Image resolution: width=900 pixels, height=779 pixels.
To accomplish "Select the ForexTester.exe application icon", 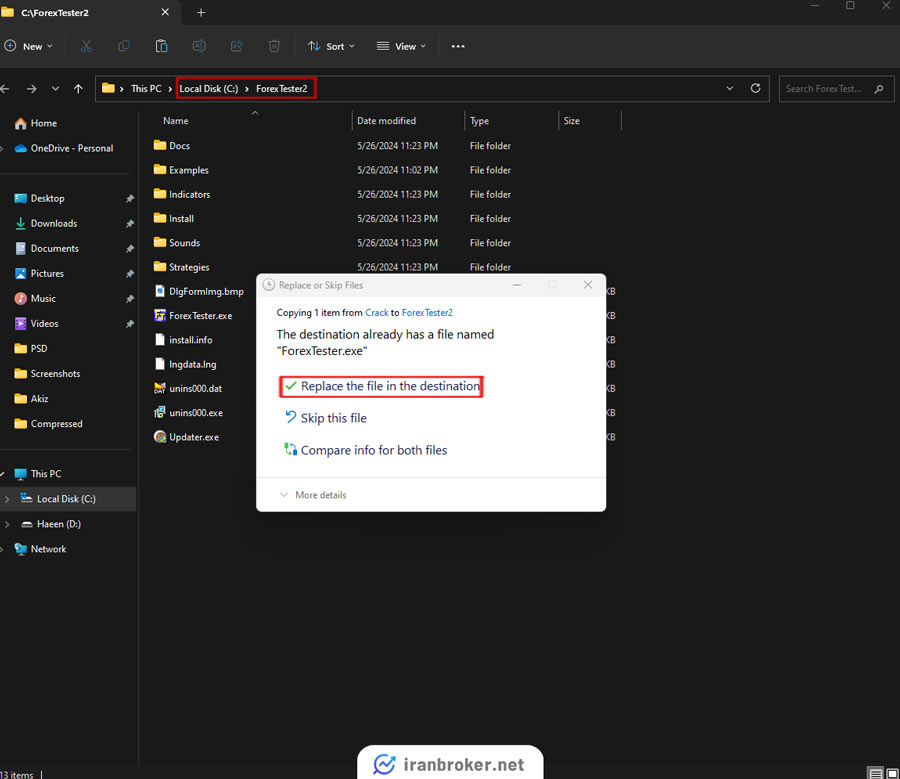I will pos(160,316).
